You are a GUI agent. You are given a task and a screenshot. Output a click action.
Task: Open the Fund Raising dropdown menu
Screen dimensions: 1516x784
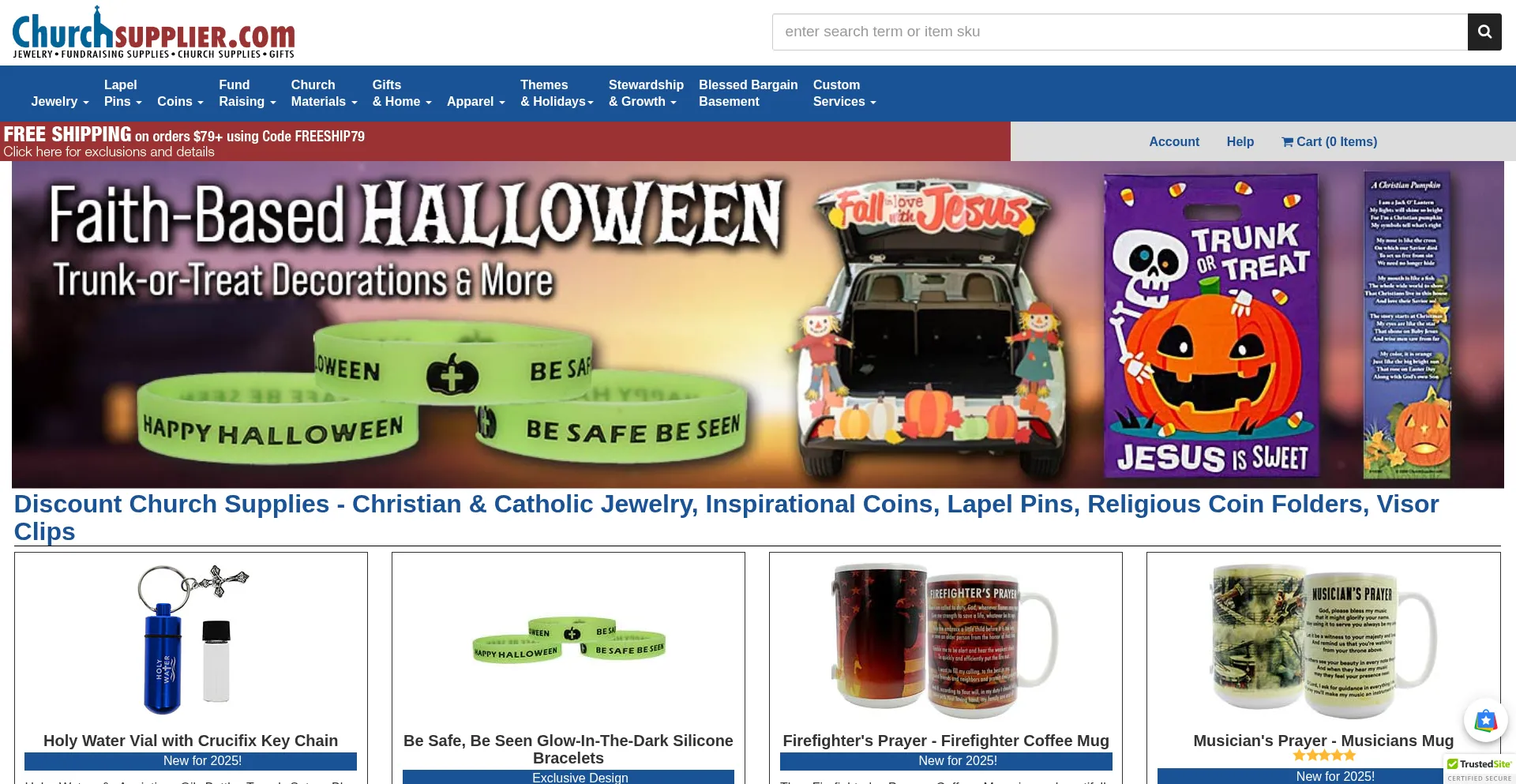click(247, 93)
